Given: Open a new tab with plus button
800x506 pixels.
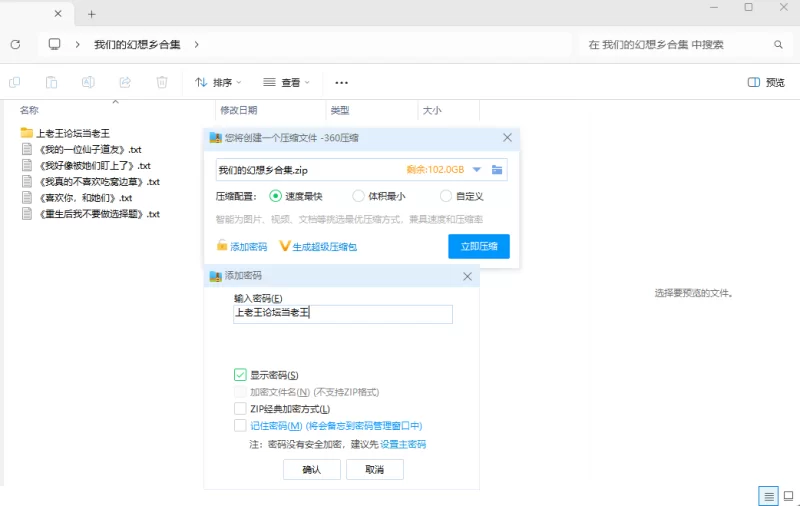Looking at the screenshot, I should click(x=91, y=14).
